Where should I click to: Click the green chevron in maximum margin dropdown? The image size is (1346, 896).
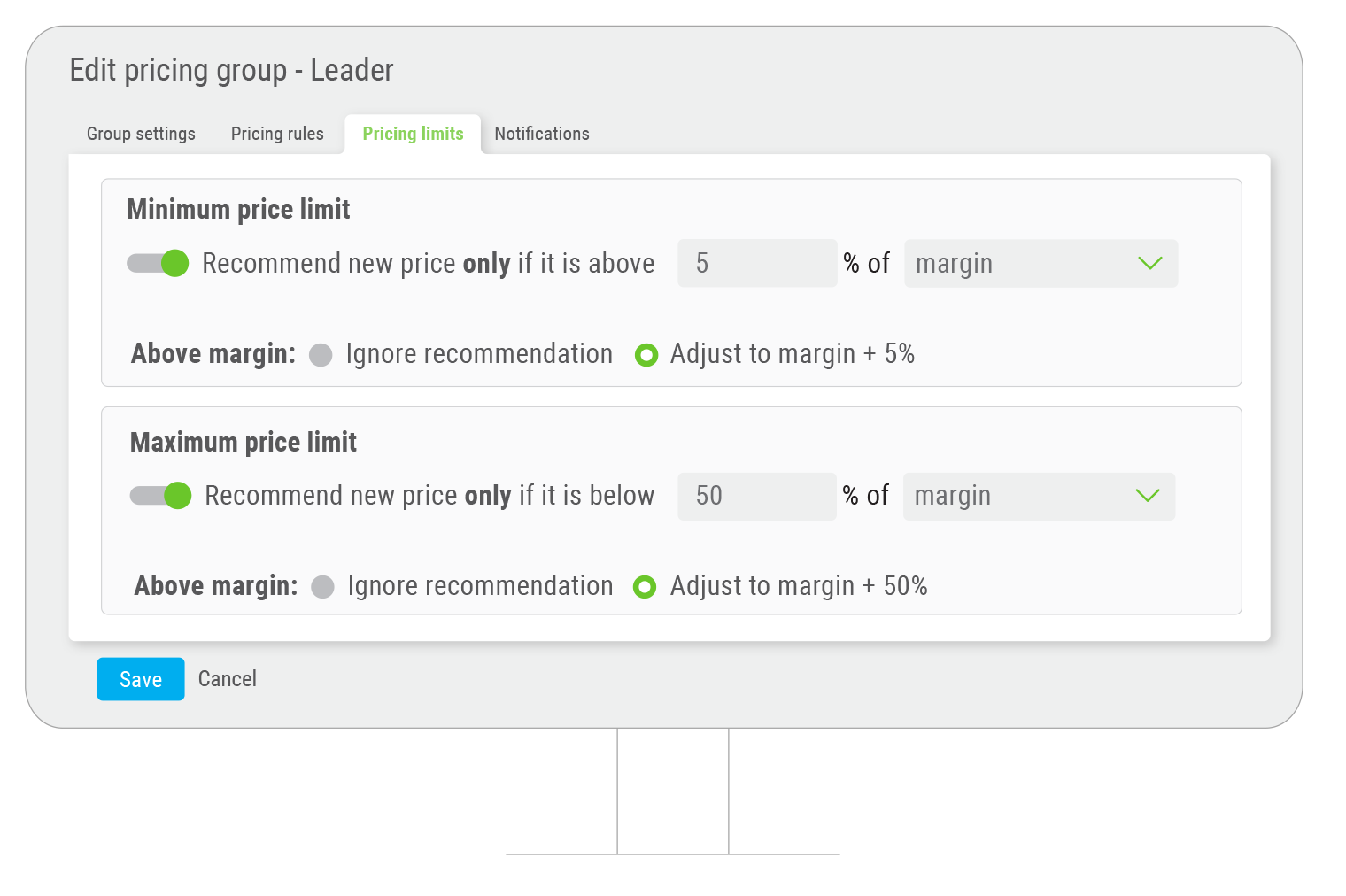tap(1148, 496)
